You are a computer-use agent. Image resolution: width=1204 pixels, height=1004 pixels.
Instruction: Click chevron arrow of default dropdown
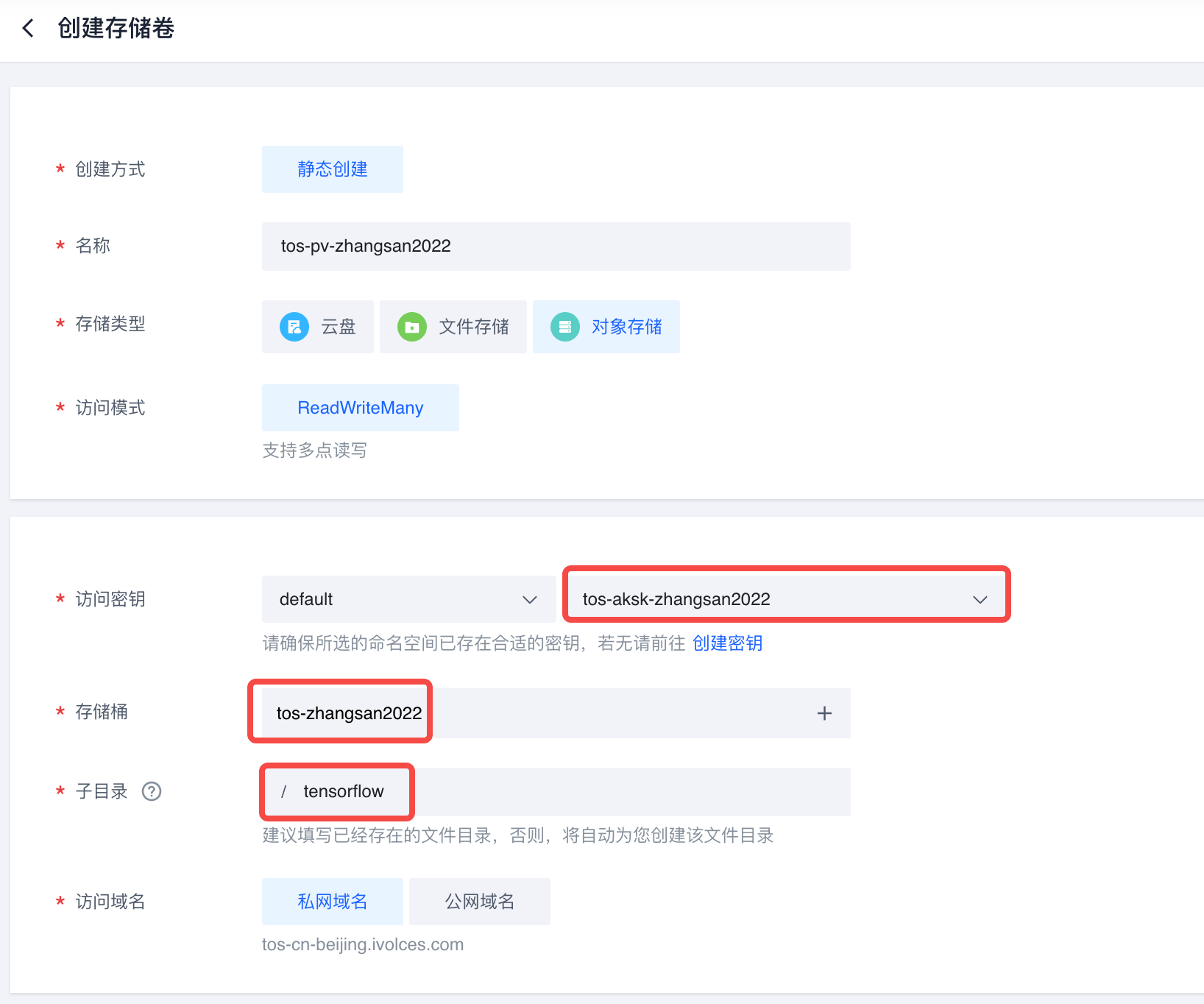530,599
